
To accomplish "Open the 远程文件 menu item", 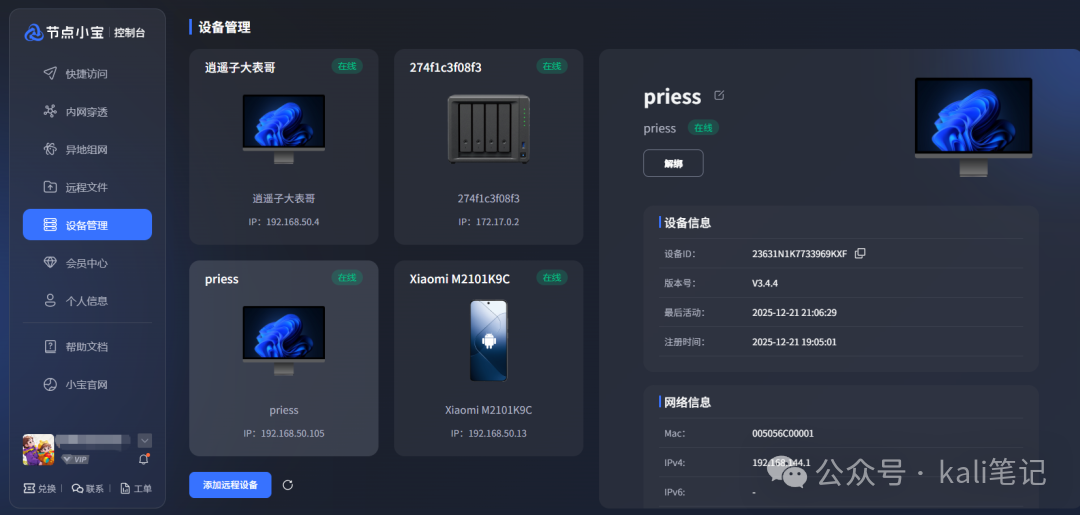I will pos(87,187).
